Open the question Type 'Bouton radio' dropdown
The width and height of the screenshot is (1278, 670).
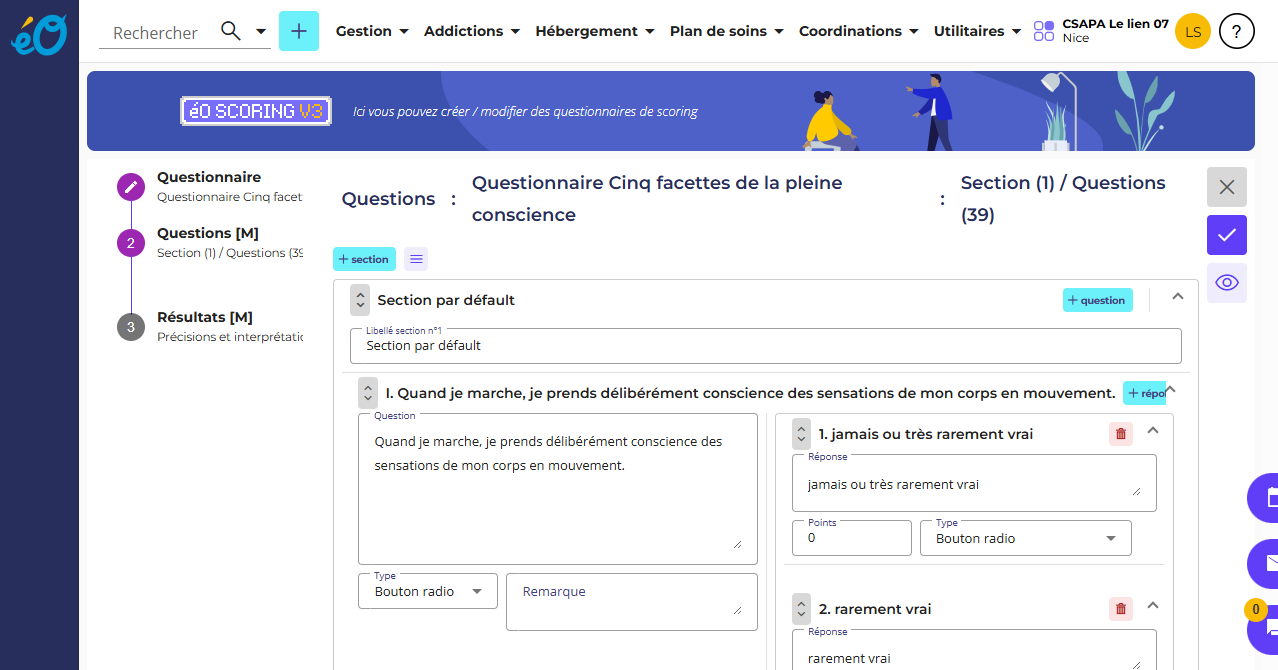428,591
